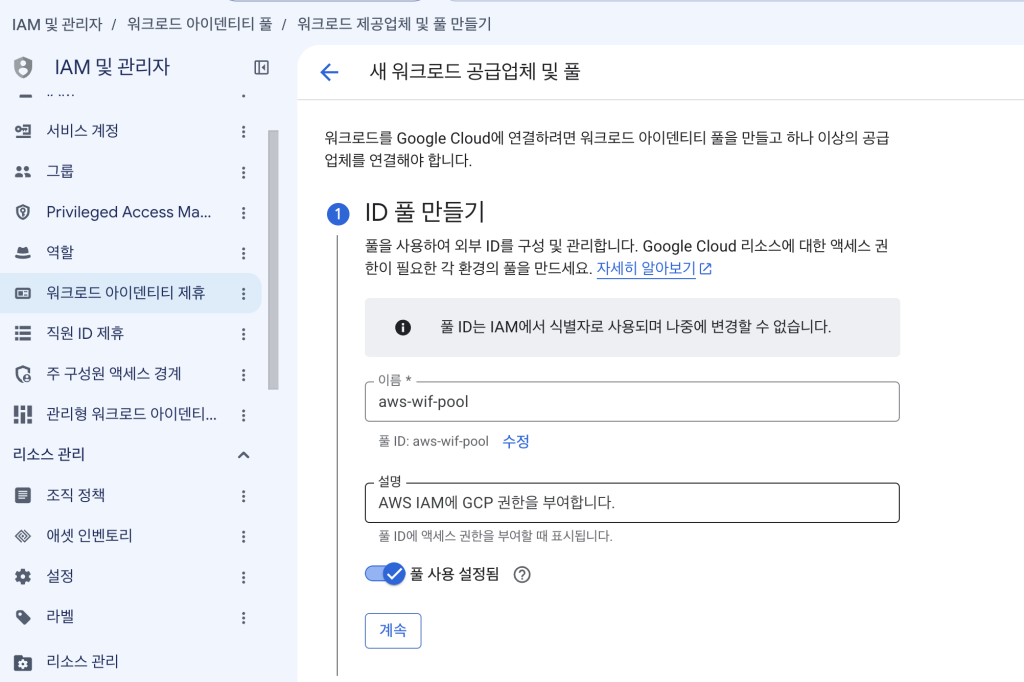The image size is (1024, 682).
Task: Open the help icon beside 풀 사용 설정됨
Action: point(522,575)
